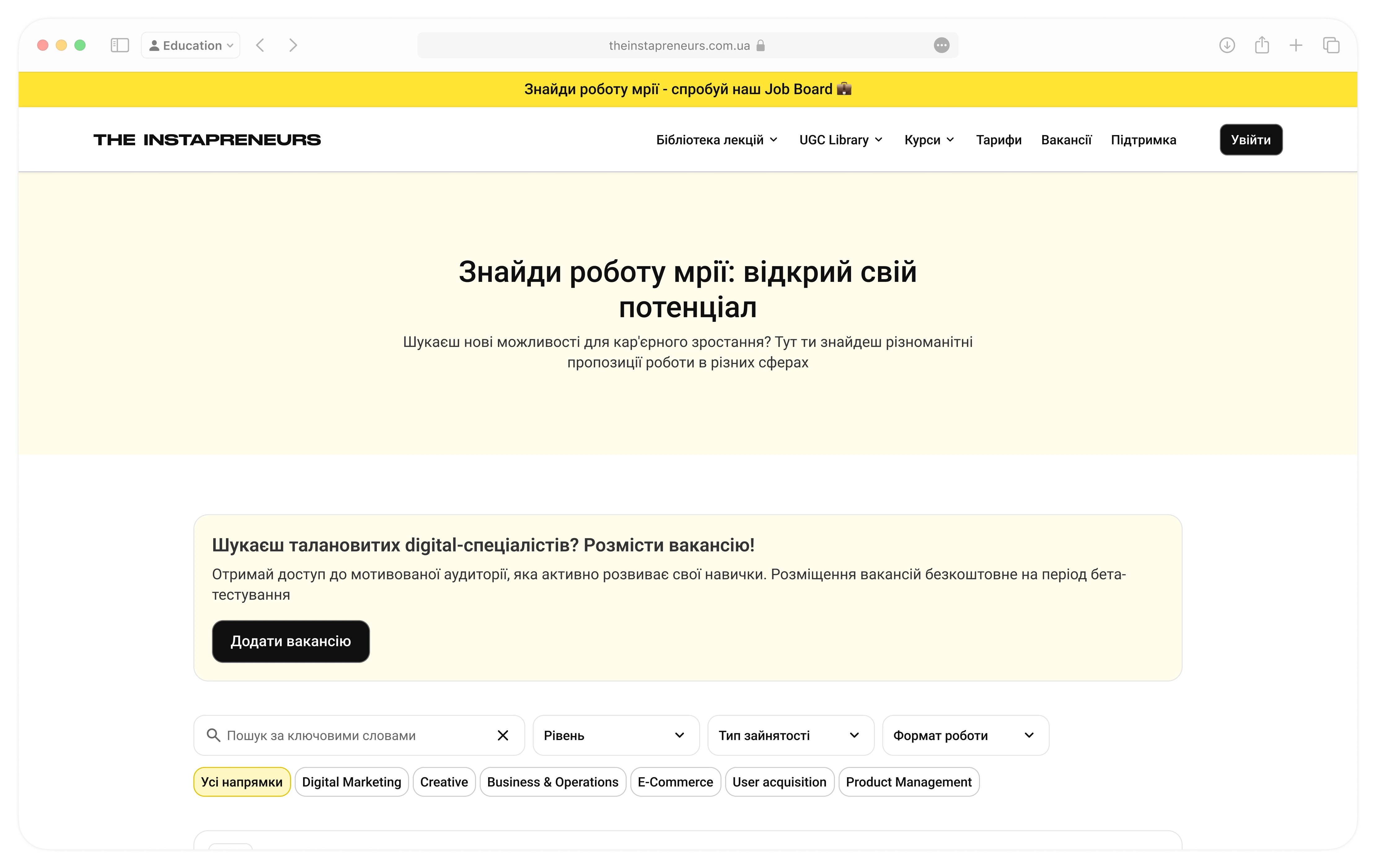
Task: Expand the Формат роботи dropdown
Action: point(965,735)
